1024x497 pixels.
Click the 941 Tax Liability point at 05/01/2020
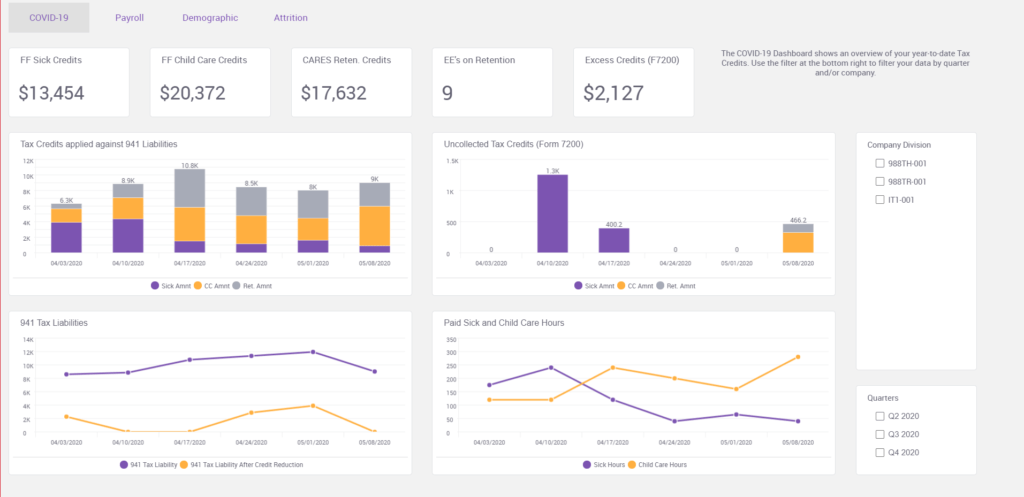tap(313, 352)
